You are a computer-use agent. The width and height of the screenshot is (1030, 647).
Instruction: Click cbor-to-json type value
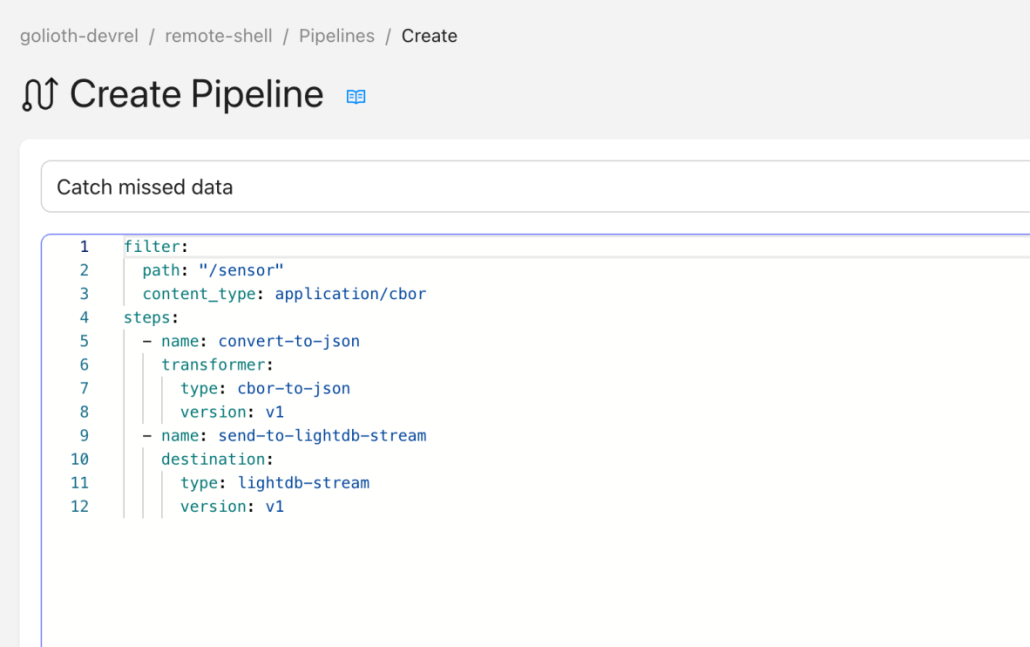click(x=294, y=388)
